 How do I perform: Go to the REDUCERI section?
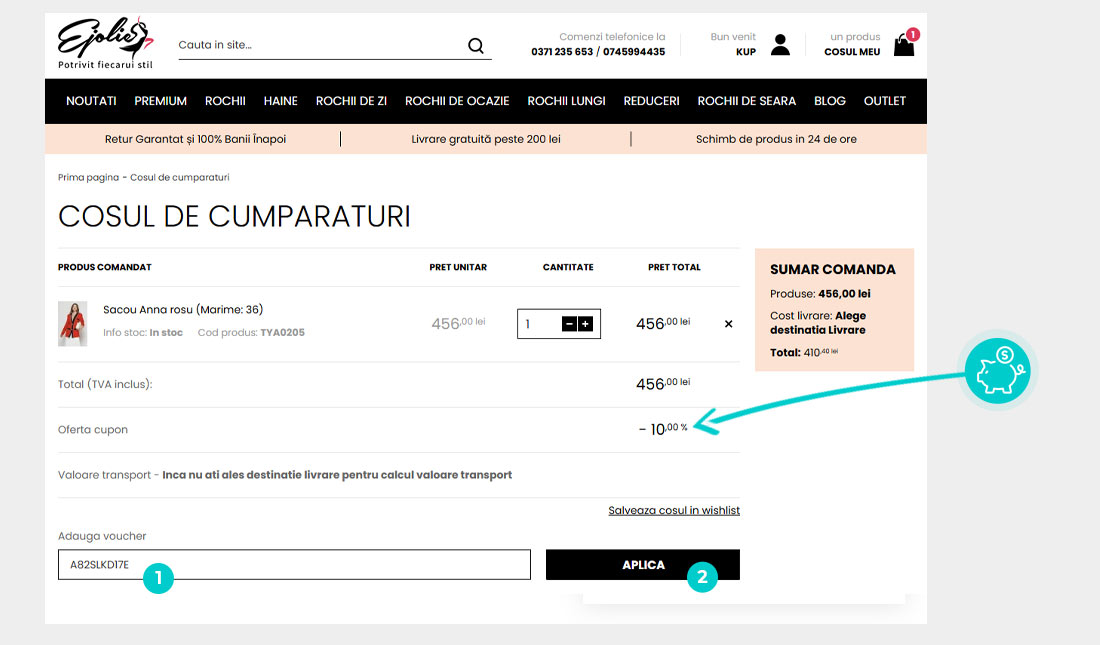tap(651, 101)
